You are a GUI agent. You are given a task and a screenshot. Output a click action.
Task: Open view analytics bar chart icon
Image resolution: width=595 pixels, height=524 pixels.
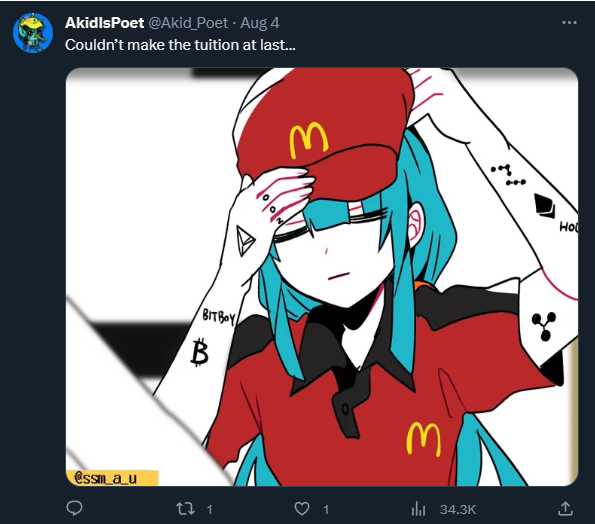click(419, 509)
